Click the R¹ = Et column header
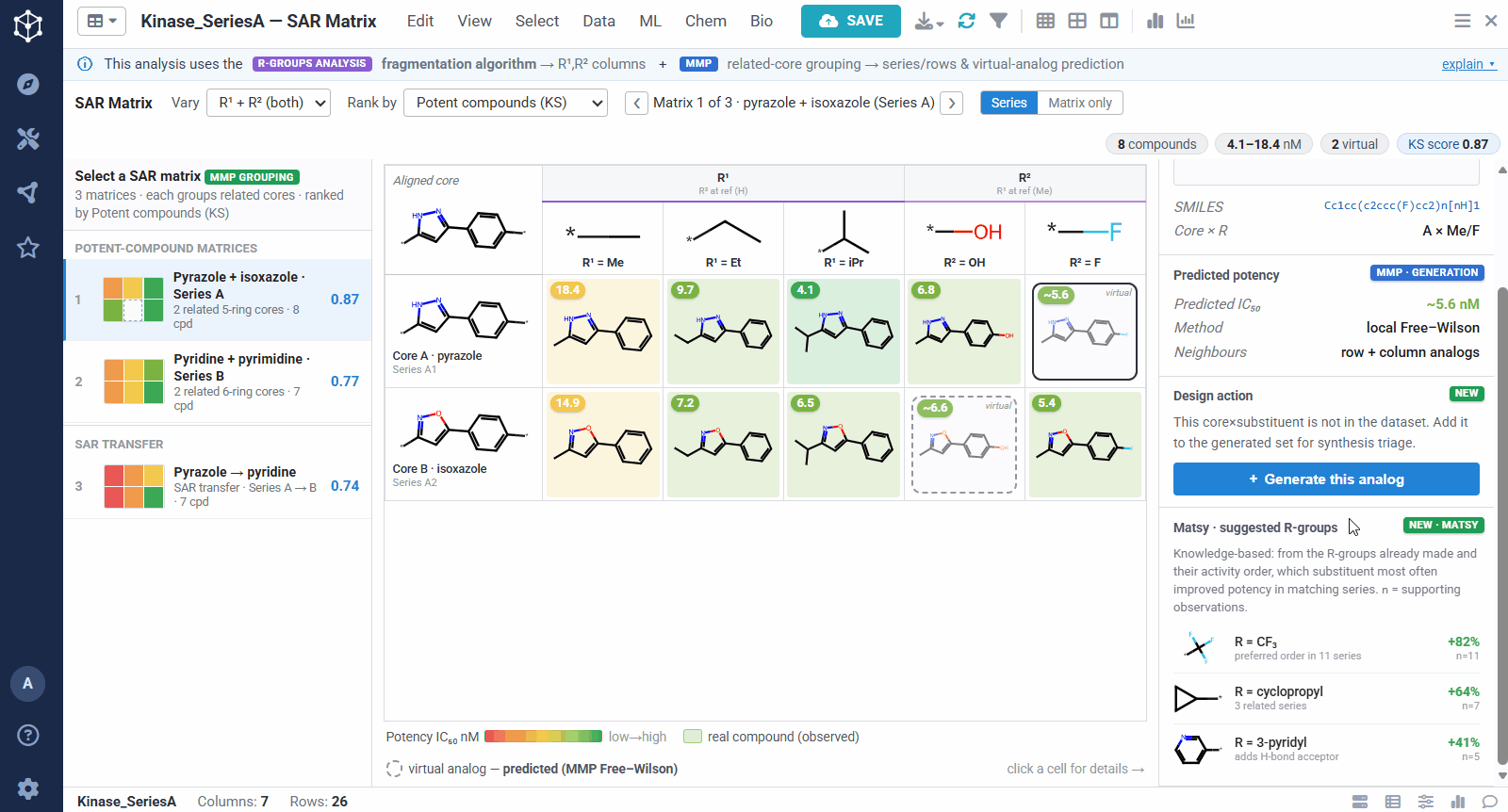This screenshot has height=812, width=1508. tap(723, 238)
